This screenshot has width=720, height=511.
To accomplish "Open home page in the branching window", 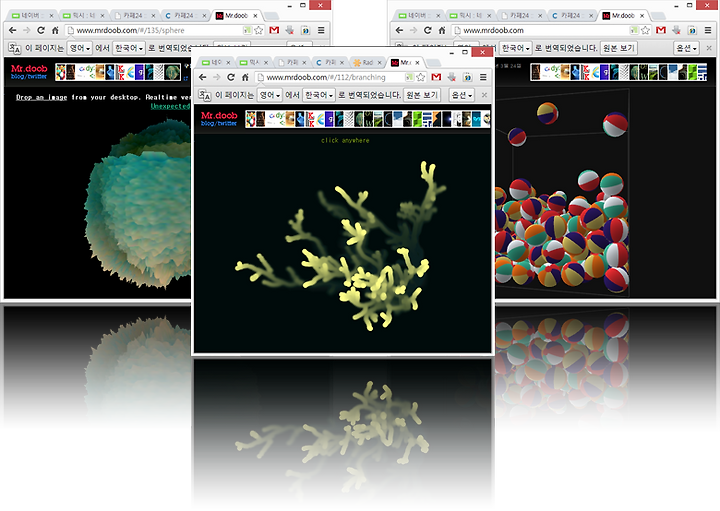I will pyautogui.click(x=245, y=77).
